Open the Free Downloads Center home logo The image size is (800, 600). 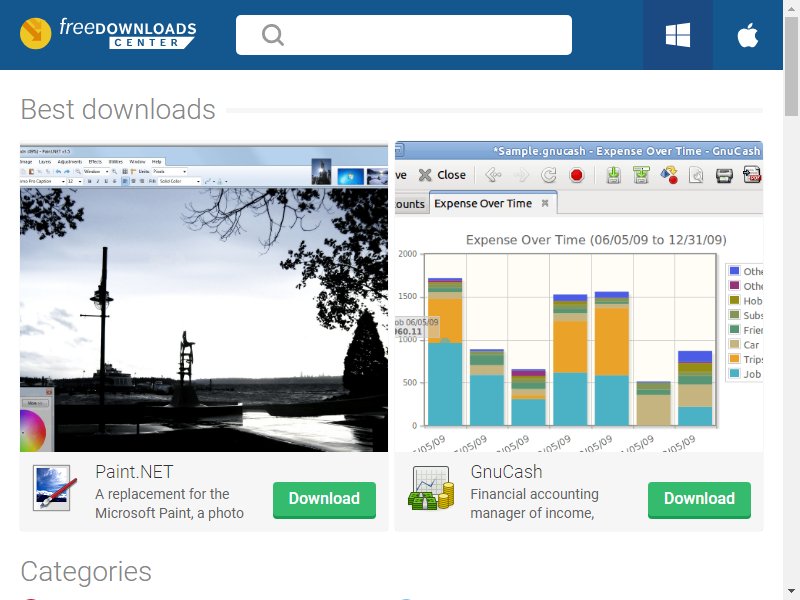[108, 34]
